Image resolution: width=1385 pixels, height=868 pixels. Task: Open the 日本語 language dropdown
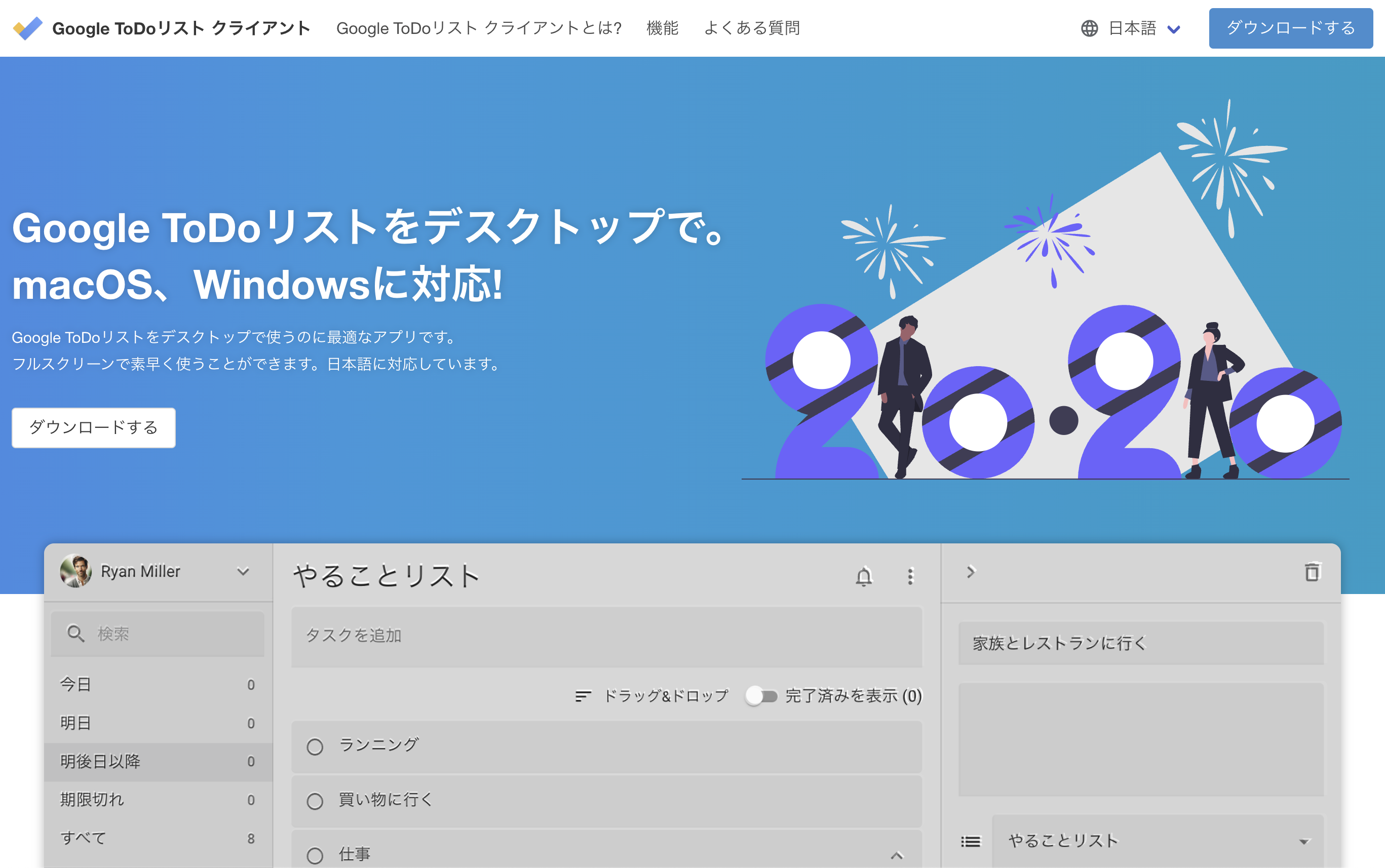tap(1144, 28)
